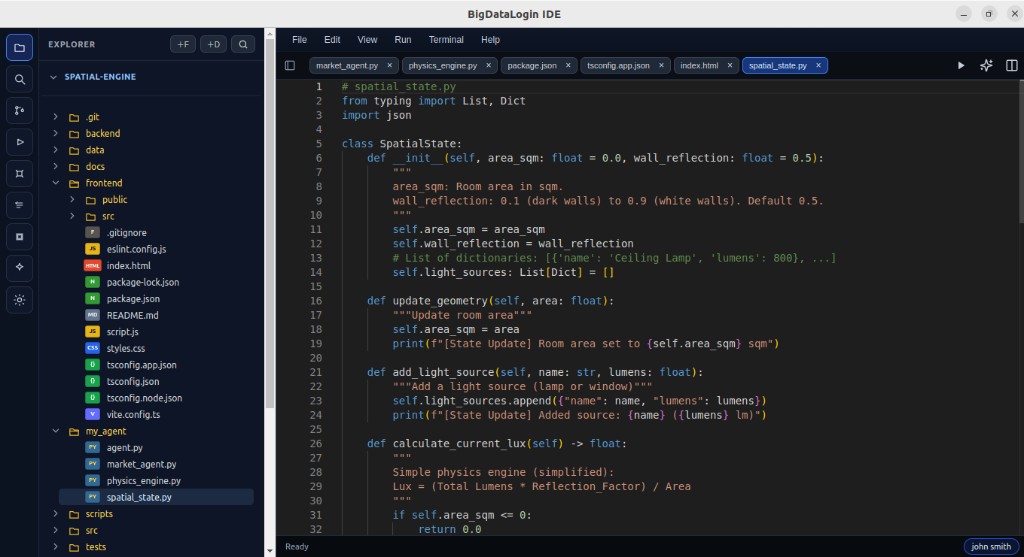
Task: Open package-lock.json in explorer
Action: tap(143, 282)
